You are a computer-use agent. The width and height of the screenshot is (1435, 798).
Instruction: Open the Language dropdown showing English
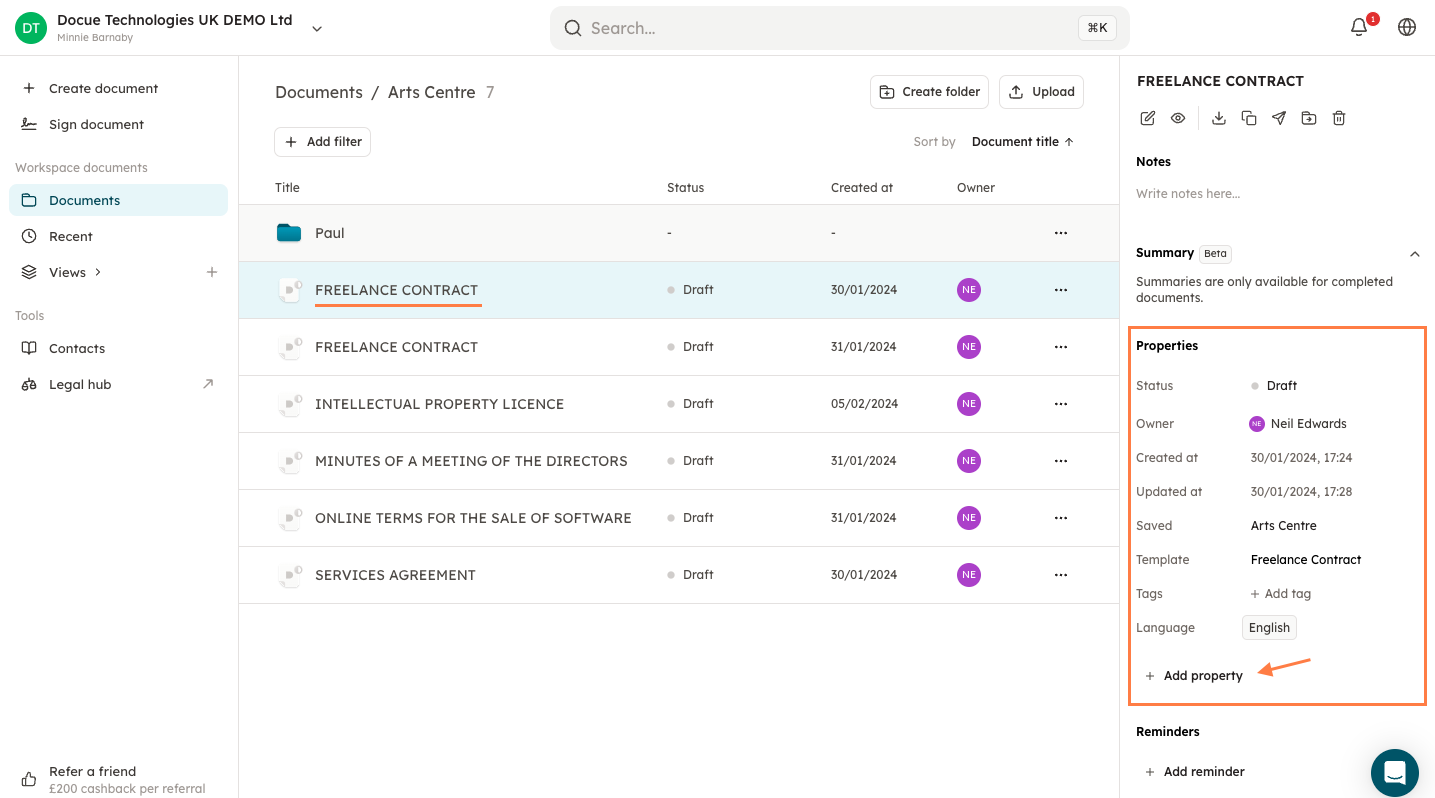tap(1269, 628)
